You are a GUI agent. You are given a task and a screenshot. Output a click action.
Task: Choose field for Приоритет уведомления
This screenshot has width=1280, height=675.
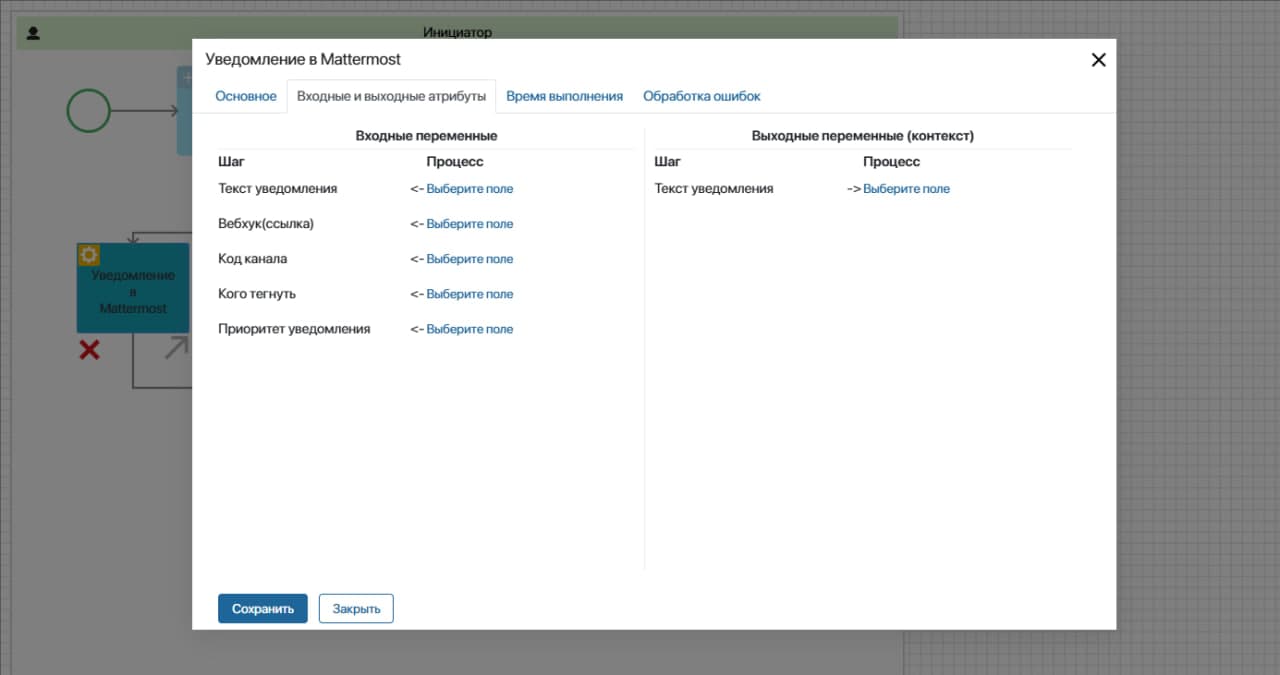tap(469, 329)
